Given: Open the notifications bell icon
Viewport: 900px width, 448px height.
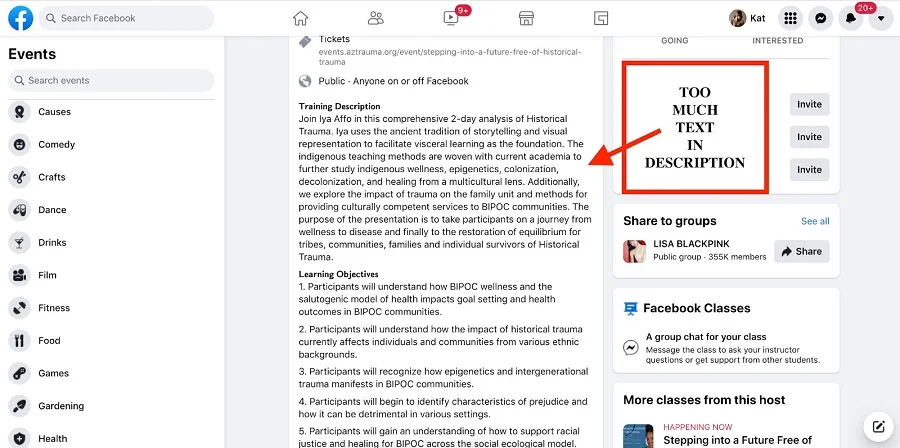Looking at the screenshot, I should pos(851,18).
